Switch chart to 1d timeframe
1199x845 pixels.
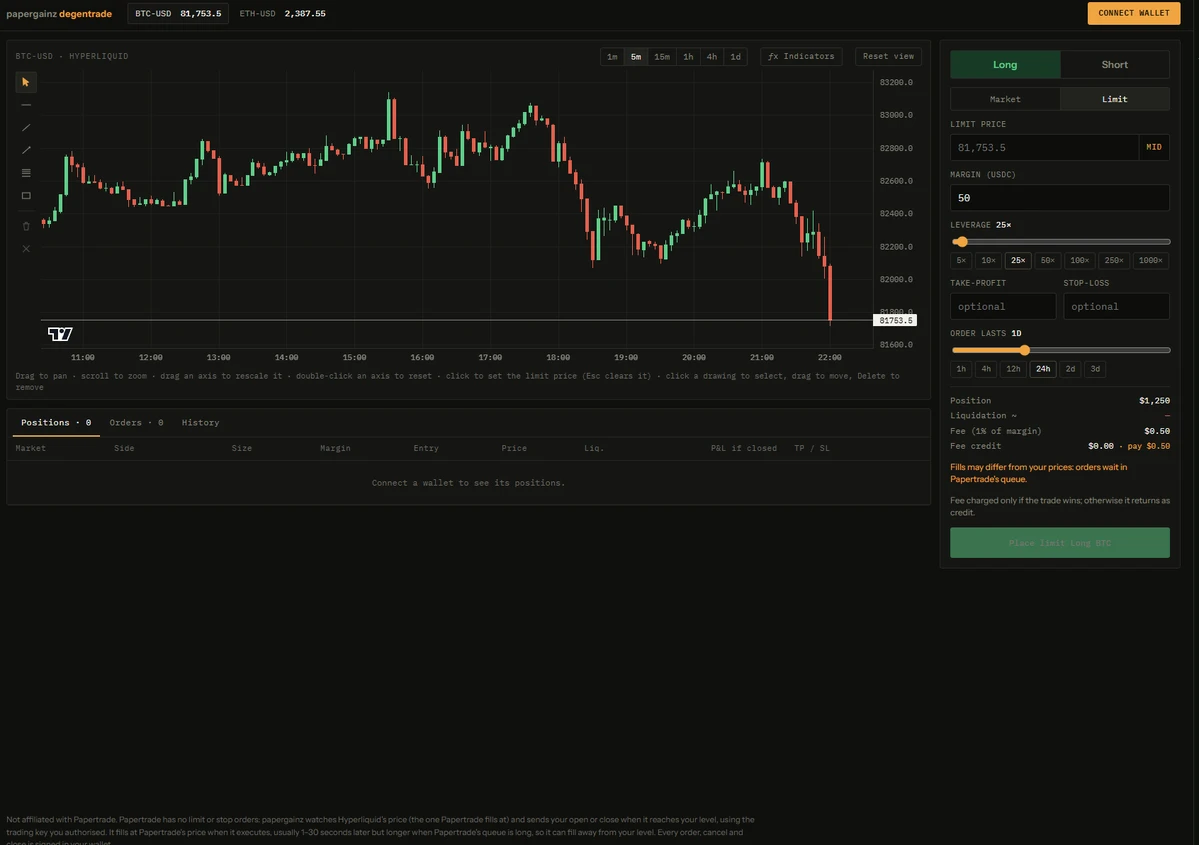(x=736, y=57)
